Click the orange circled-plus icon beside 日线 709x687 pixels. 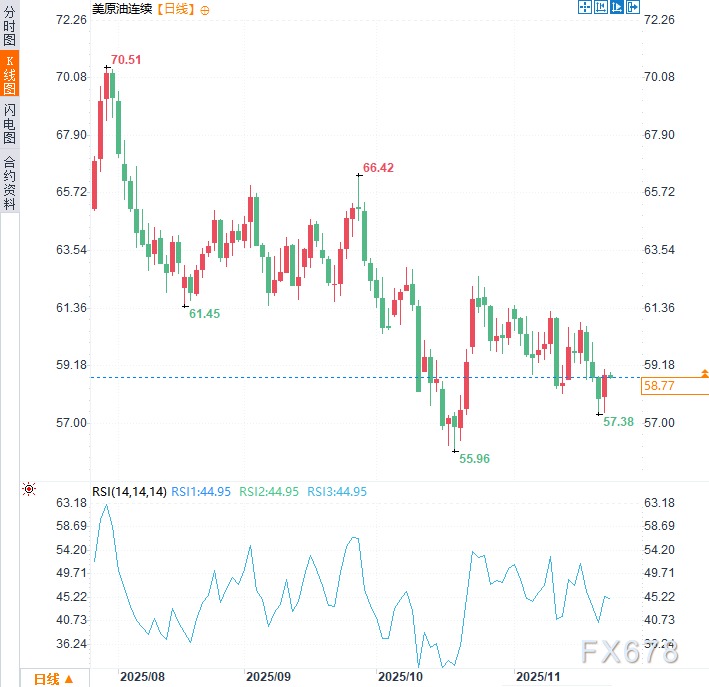(x=205, y=9)
